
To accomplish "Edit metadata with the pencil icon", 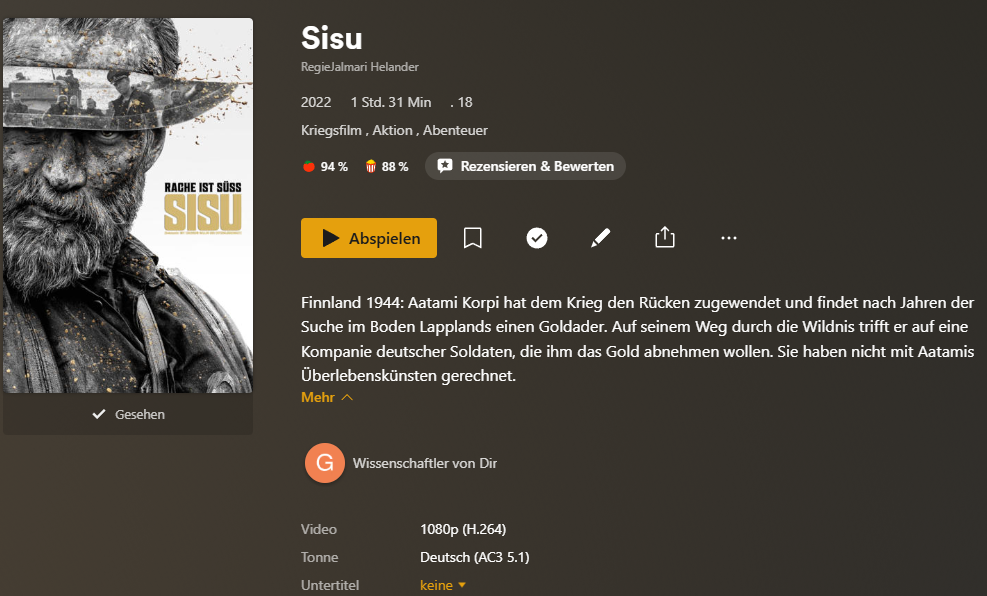I will [601, 238].
